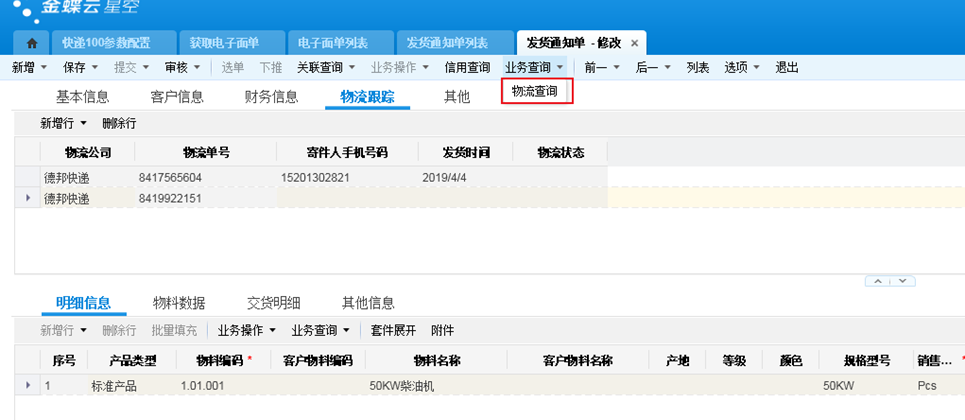965x420 pixels.
Task: Switch to the 财务信息 tab
Action: pos(271,97)
